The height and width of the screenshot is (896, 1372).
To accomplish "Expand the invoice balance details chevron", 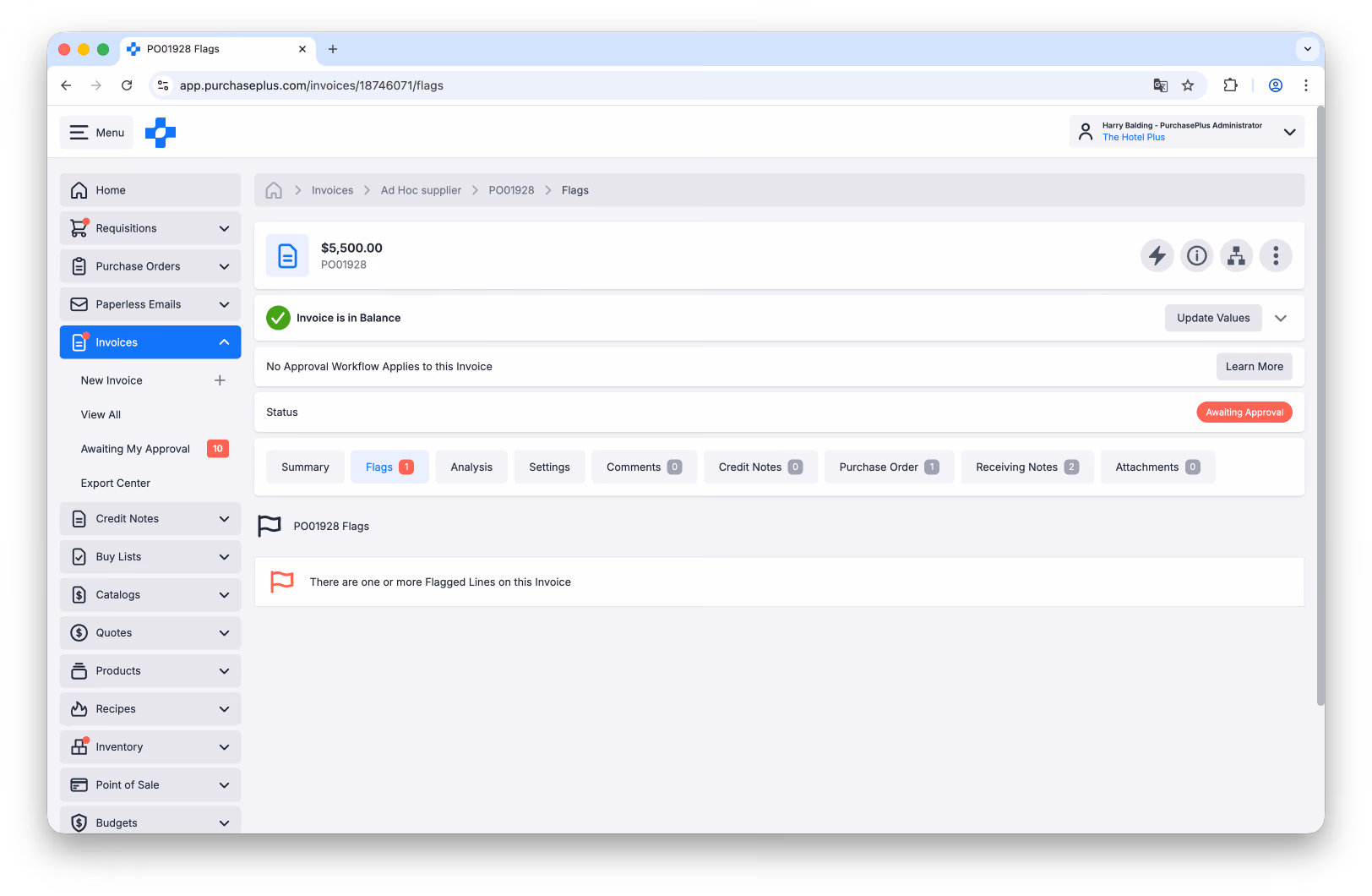I will [1281, 318].
